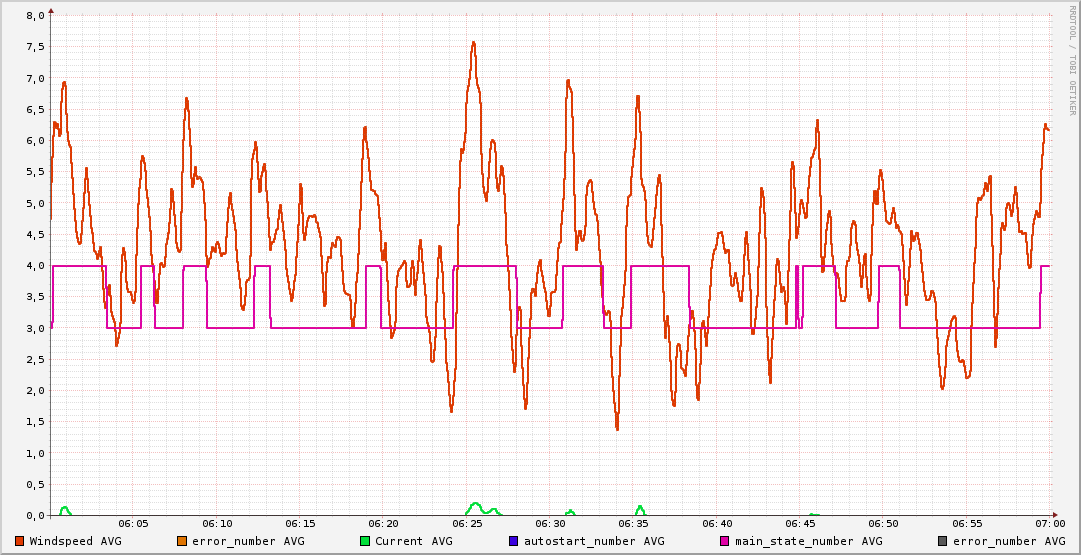Click the 07:00 time axis label
Screen dimensions: 1081x555
tap(1050, 523)
